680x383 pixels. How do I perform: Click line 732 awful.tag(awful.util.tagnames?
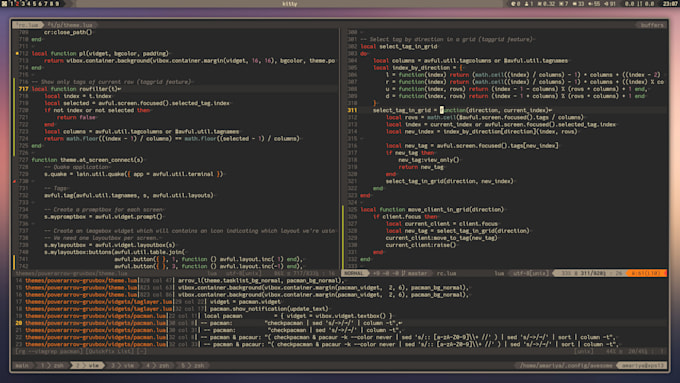(x=128, y=195)
